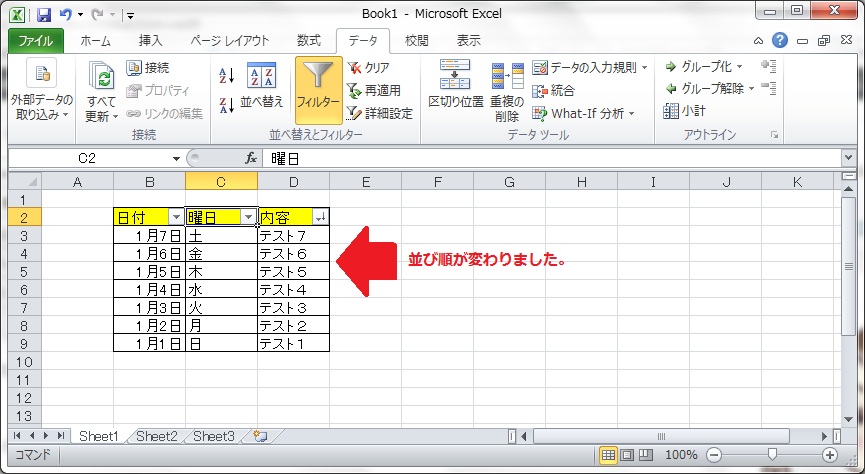Click 区切り位置 text to columns
This screenshot has width=865, height=474.
(x=456, y=84)
